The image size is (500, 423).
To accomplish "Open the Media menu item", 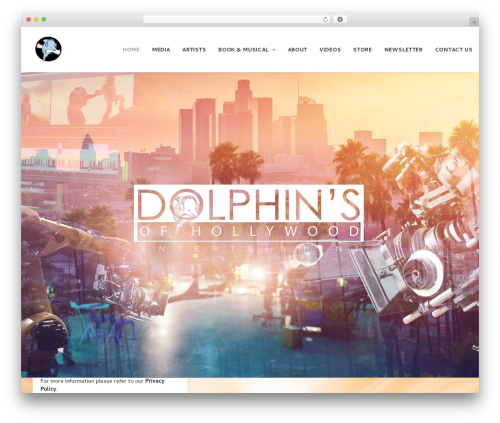I will [161, 50].
